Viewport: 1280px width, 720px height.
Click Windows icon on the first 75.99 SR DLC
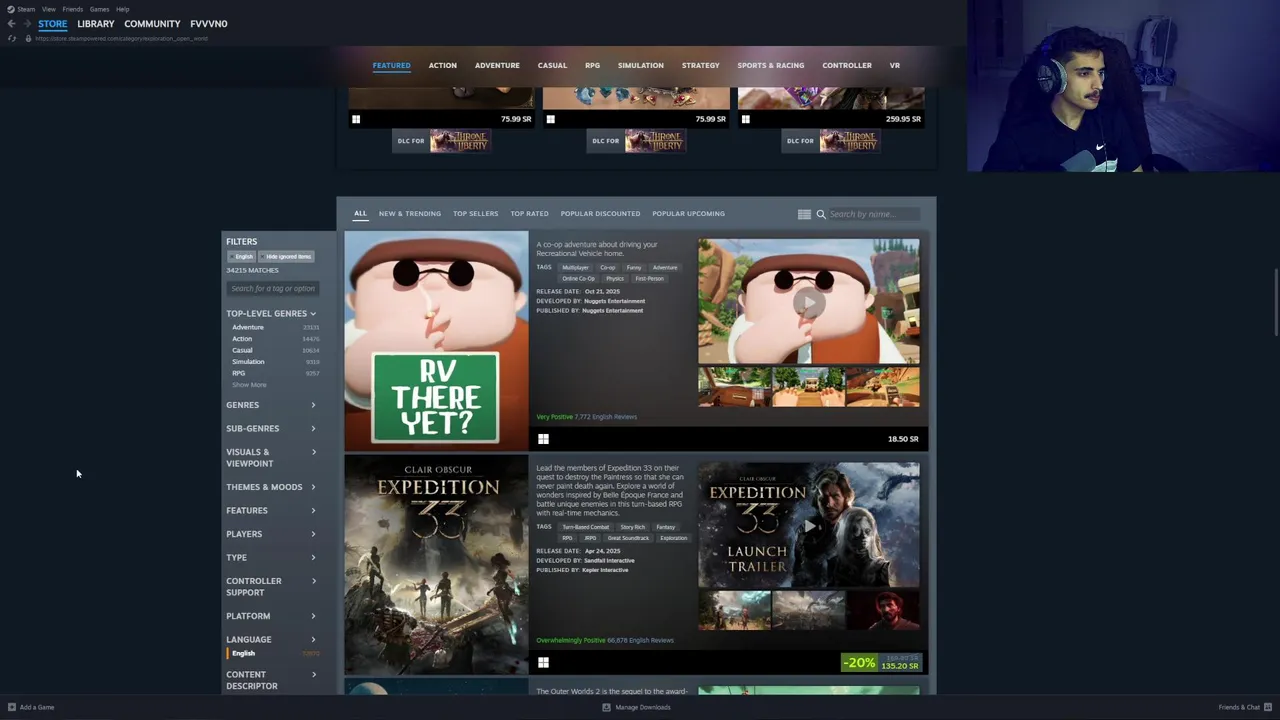355,119
